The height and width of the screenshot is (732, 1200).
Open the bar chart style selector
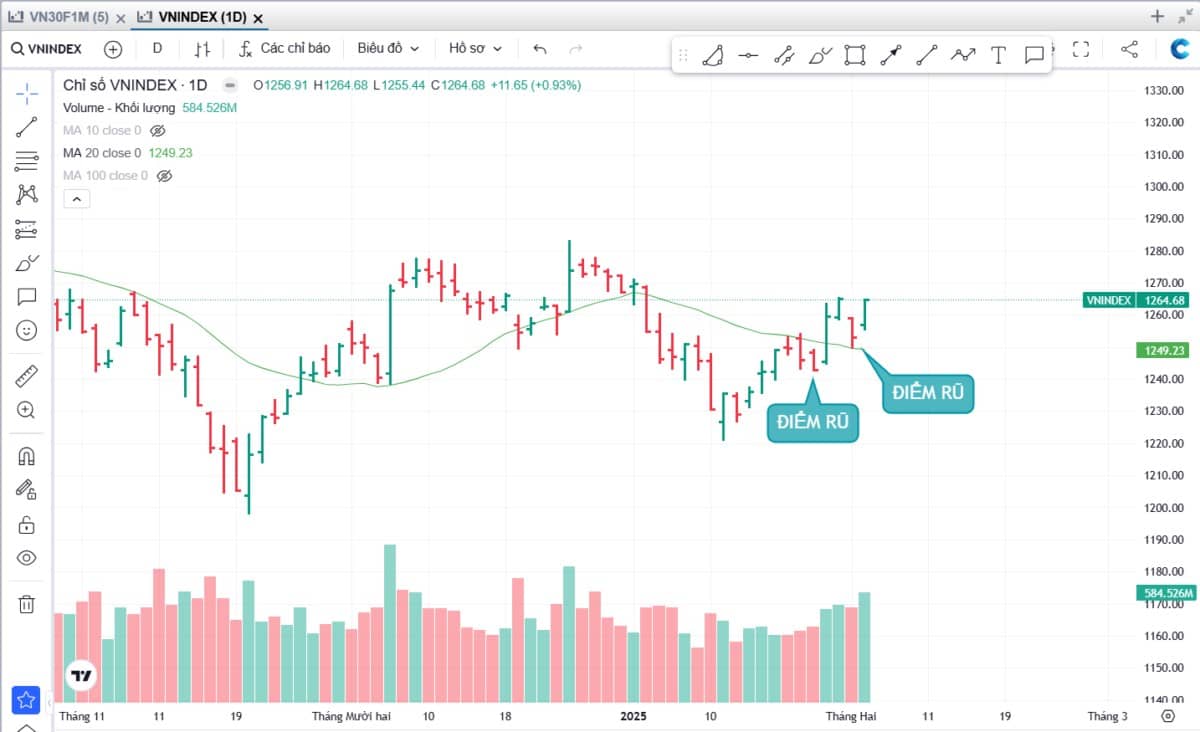click(202, 48)
